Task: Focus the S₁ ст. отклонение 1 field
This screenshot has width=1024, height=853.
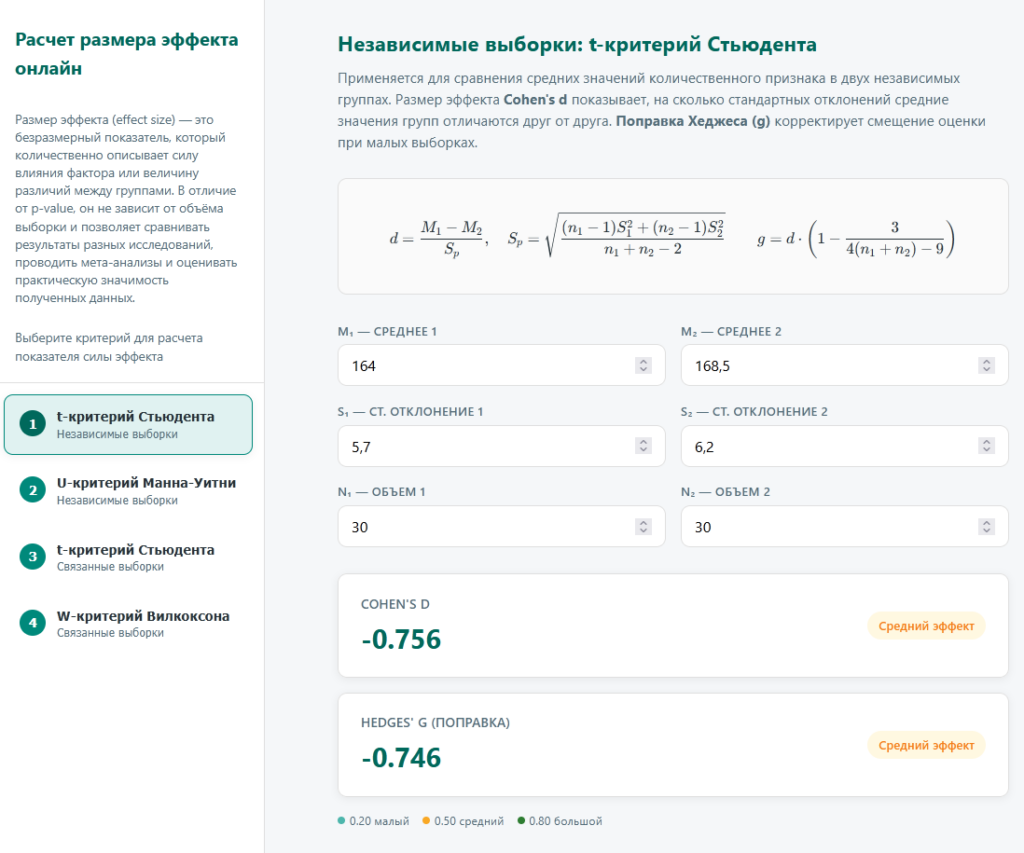Action: pos(501,446)
